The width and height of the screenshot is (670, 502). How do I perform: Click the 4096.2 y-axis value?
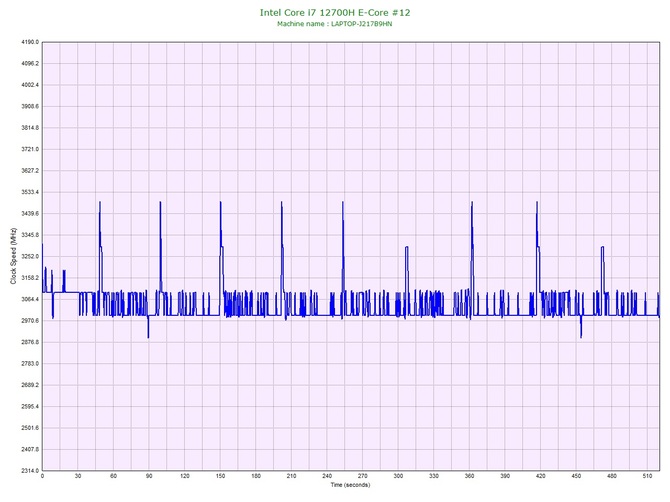tap(30, 64)
